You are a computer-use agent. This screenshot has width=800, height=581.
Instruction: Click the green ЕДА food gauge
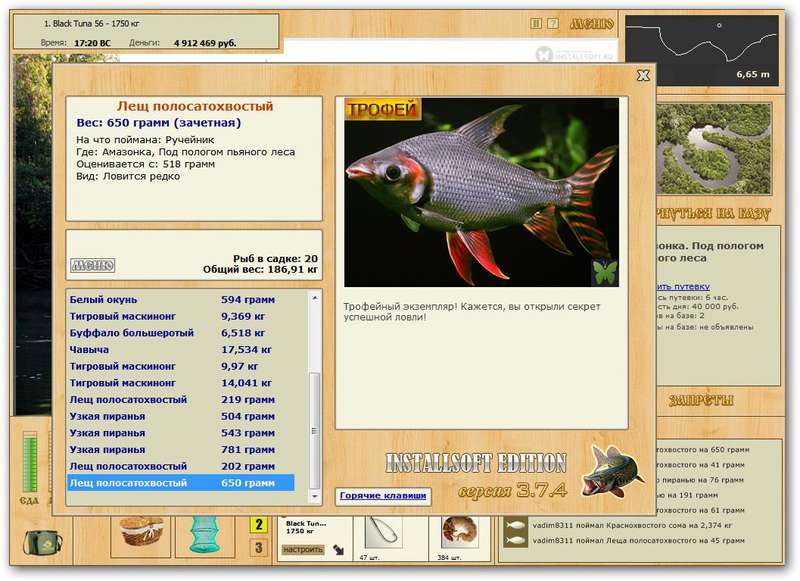click(x=30, y=463)
